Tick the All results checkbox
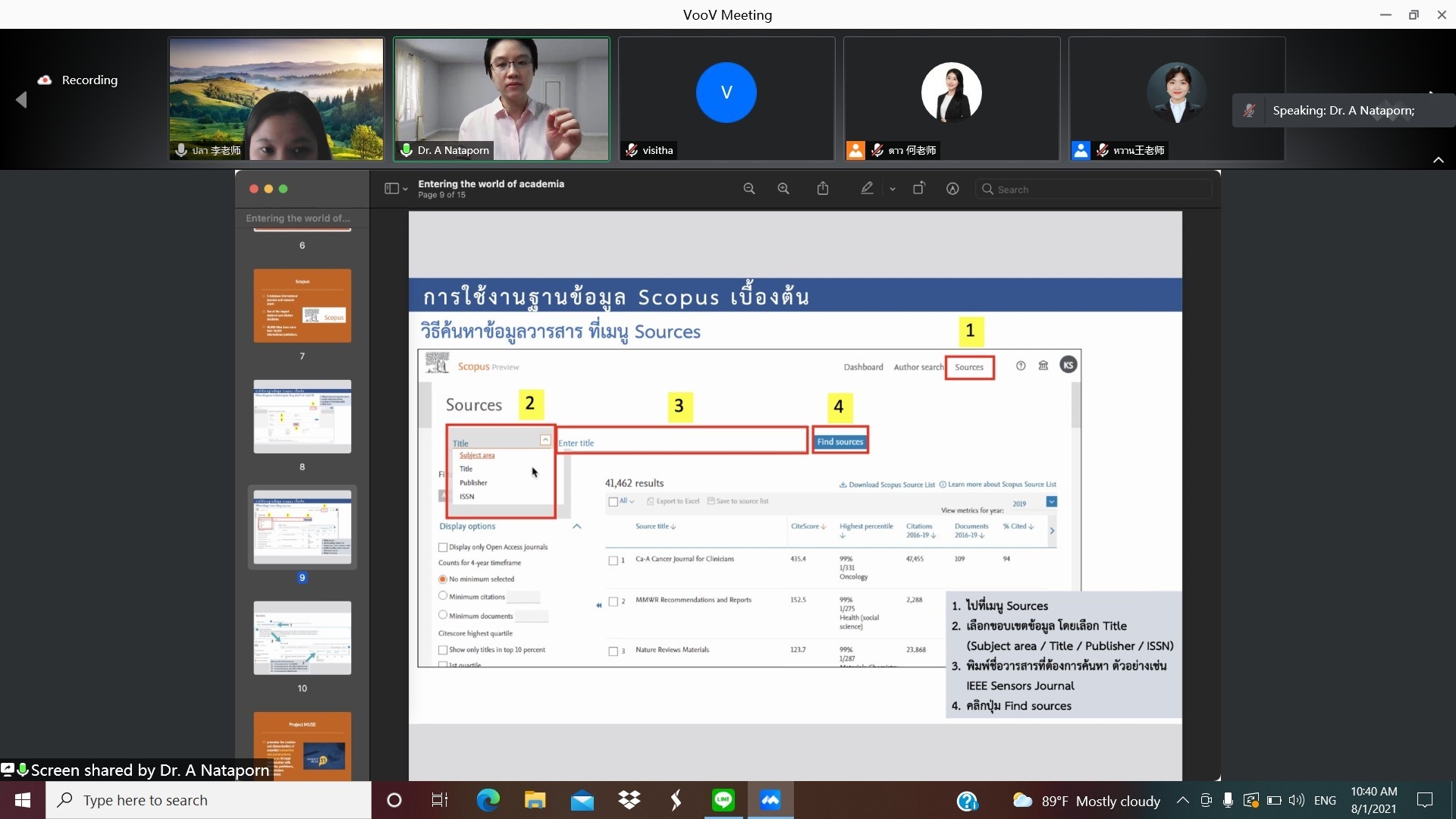Screen dimensions: 1456x819 (x=613, y=501)
